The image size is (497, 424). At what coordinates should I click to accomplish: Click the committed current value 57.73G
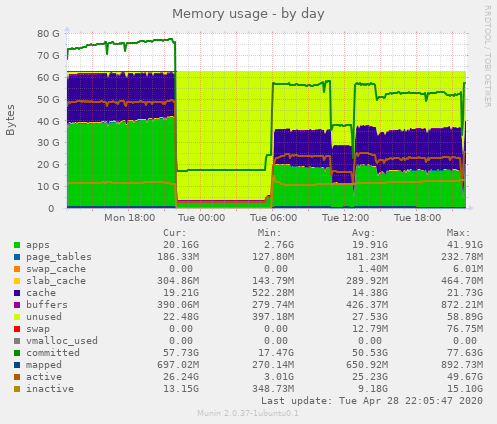coord(181,353)
